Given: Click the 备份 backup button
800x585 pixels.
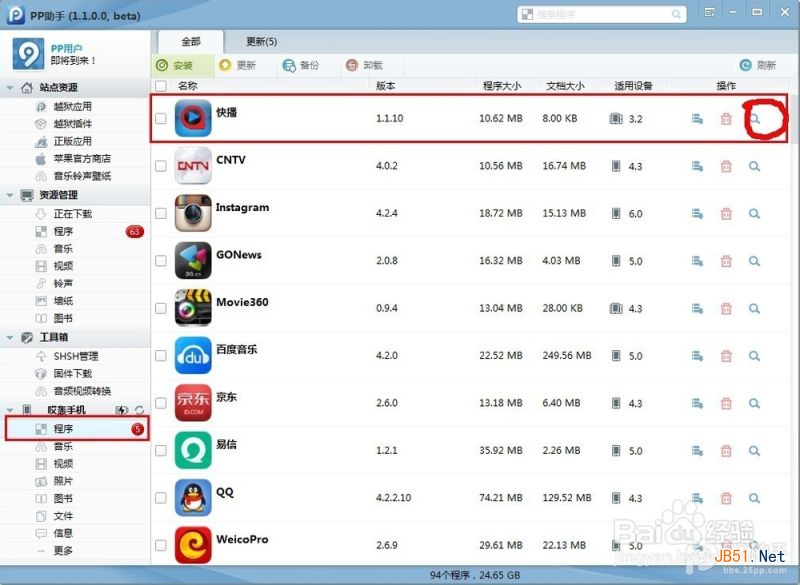Looking at the screenshot, I should tap(301, 65).
